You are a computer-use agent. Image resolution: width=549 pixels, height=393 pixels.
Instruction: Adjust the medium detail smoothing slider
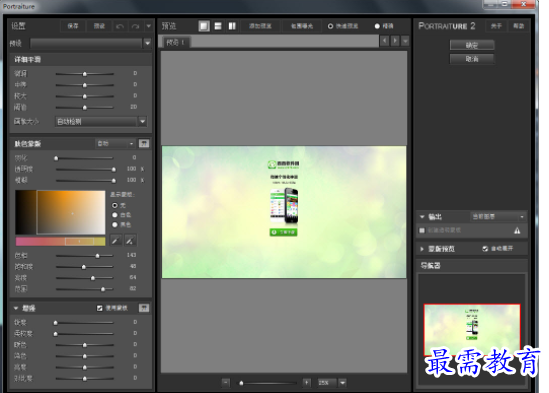click(85, 85)
